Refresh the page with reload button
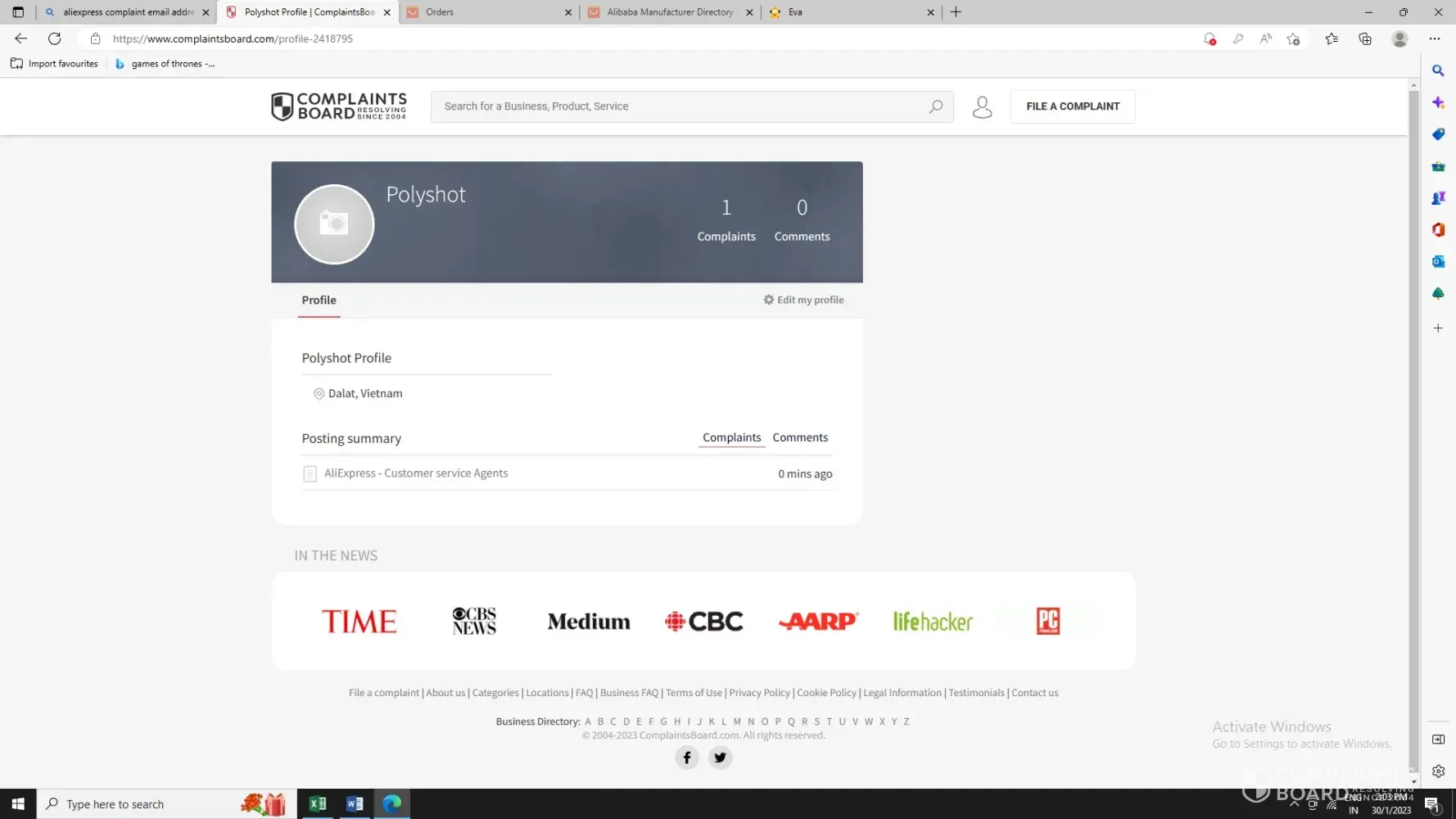The height and width of the screenshot is (819, 1456). (x=55, y=38)
